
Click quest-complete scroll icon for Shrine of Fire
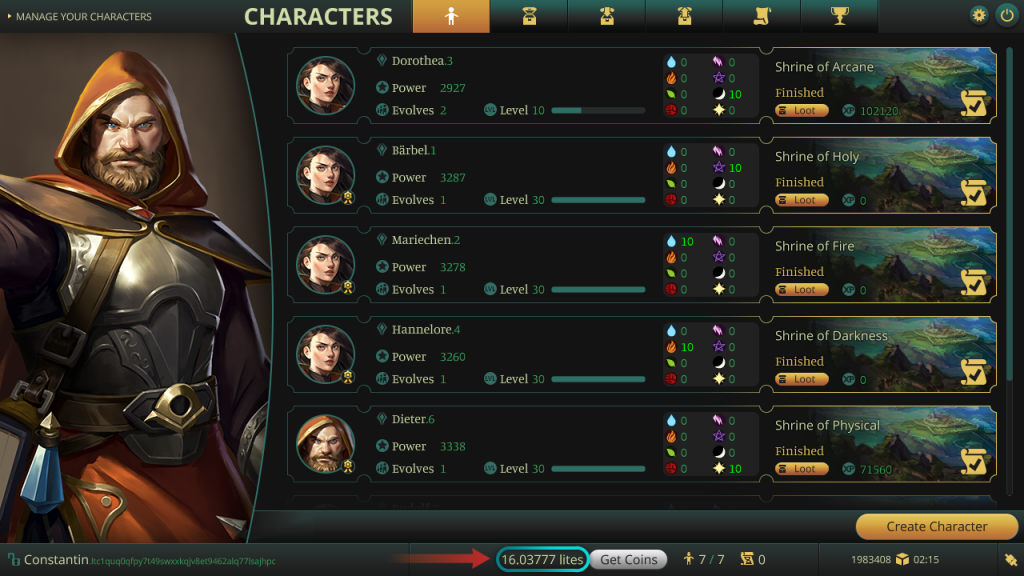(x=974, y=282)
